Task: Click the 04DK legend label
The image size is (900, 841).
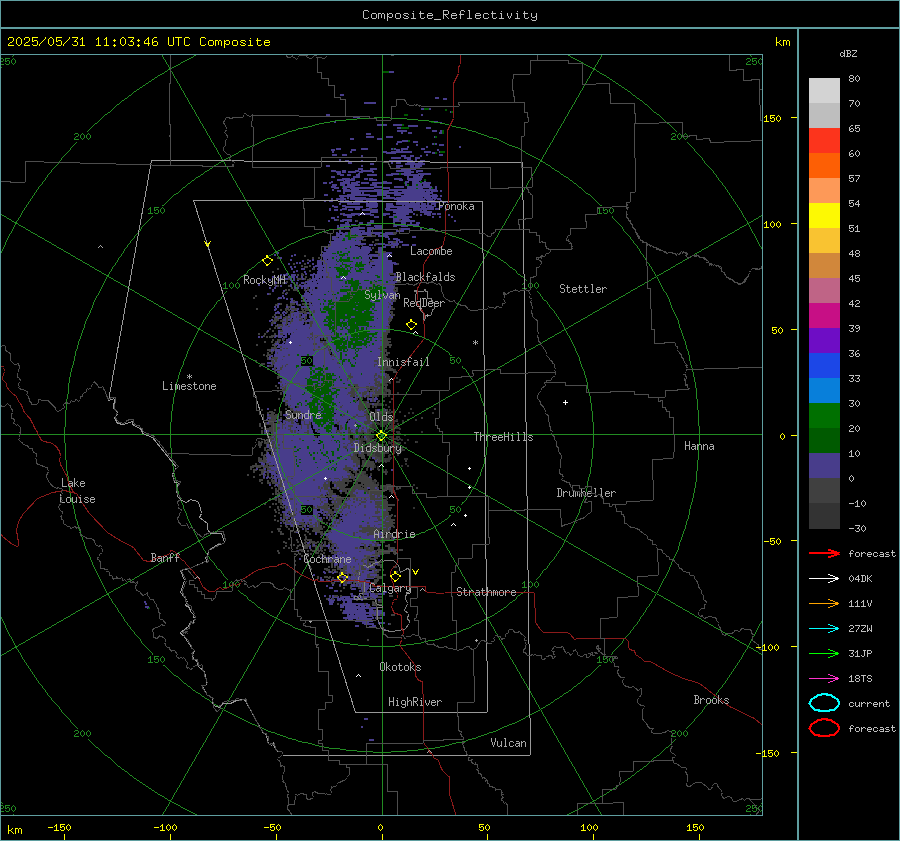Action: tap(860, 579)
